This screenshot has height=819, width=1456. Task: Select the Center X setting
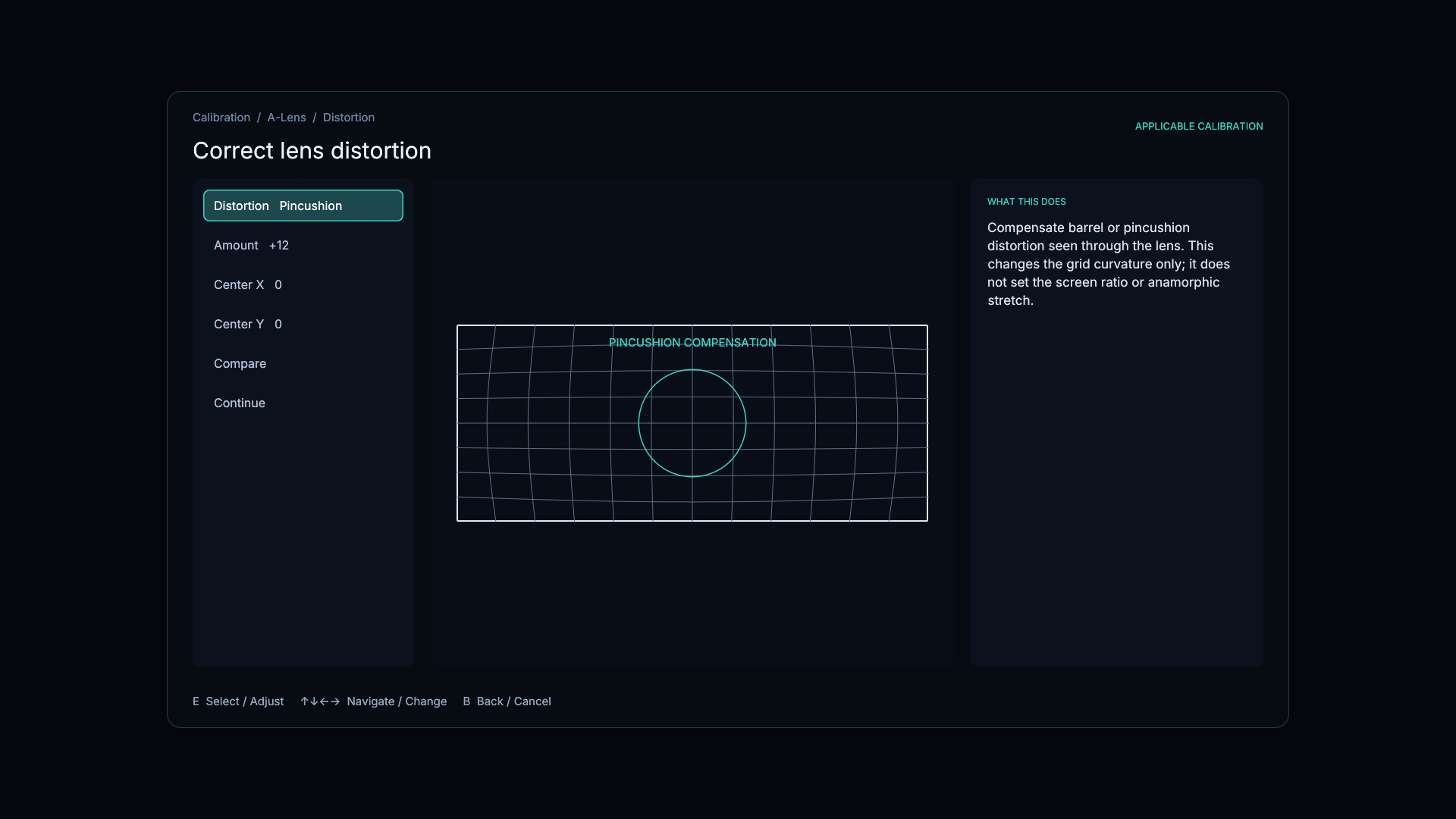tap(303, 284)
